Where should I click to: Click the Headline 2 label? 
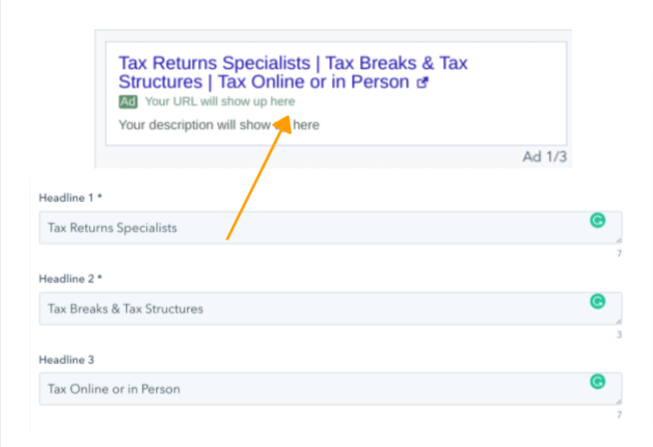point(70,279)
